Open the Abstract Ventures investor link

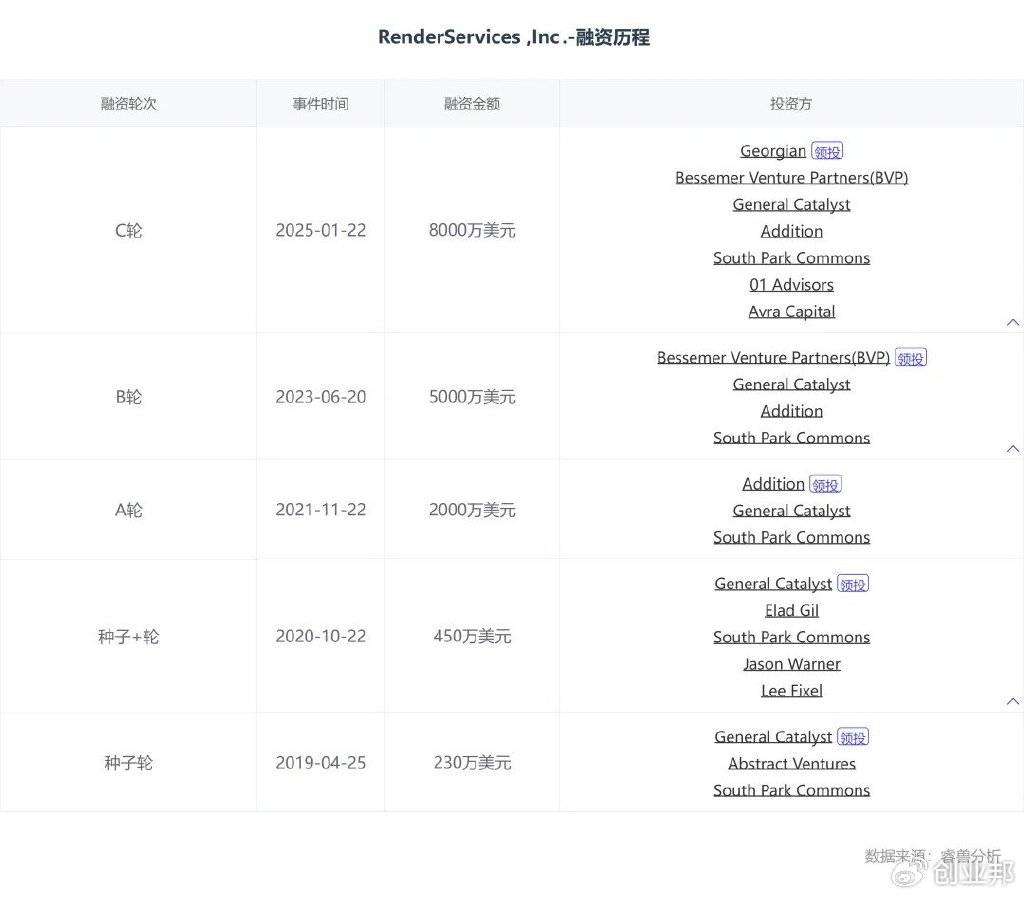[x=792, y=763]
